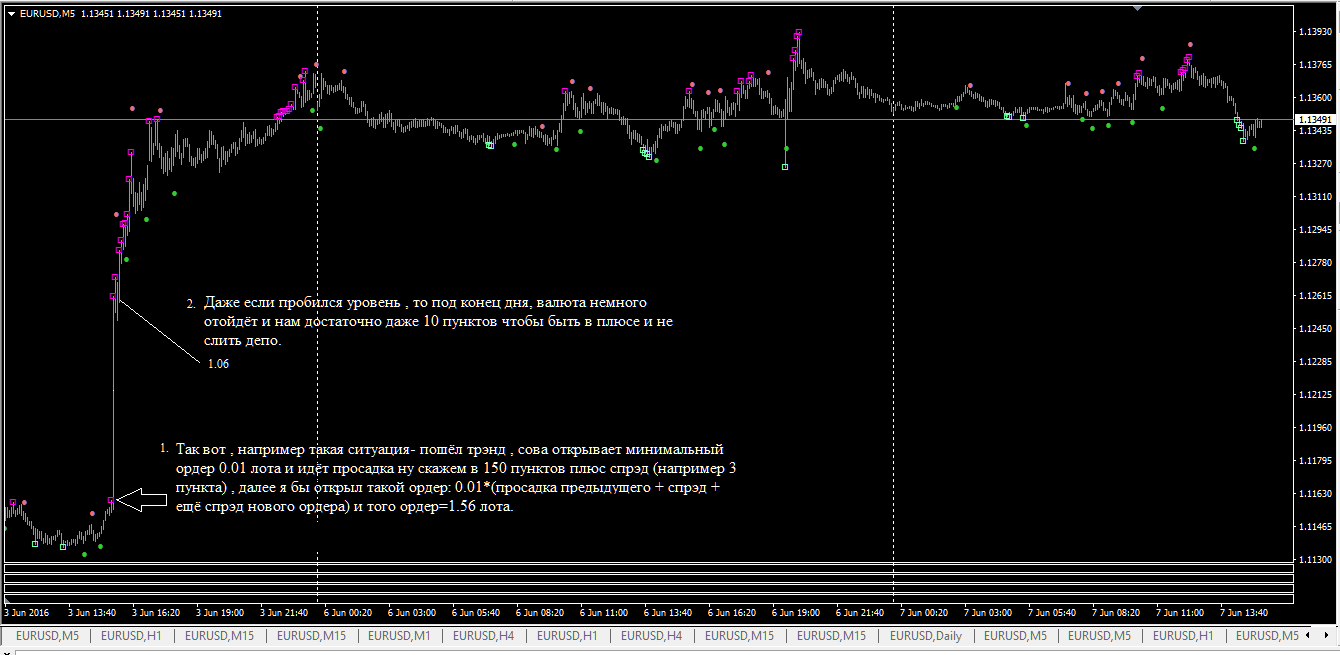Switch to the EURUSD,Daily chart tab
Screen dimensions: 1340x655
tap(926, 636)
